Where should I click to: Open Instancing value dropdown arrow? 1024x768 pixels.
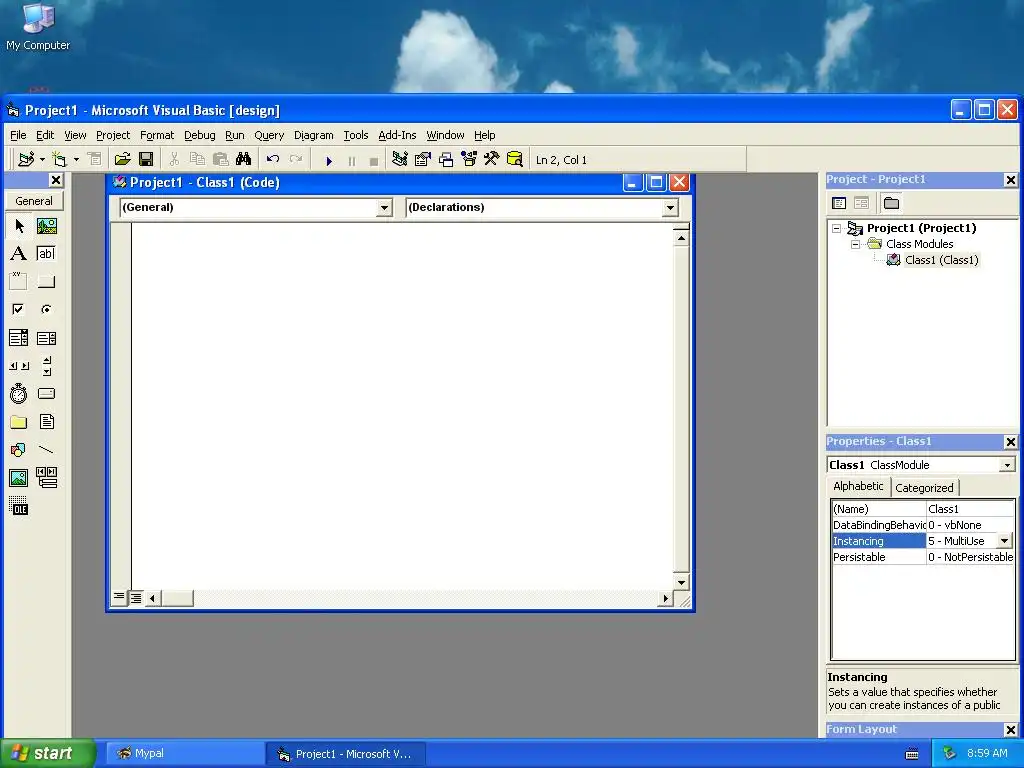pyautogui.click(x=1004, y=541)
